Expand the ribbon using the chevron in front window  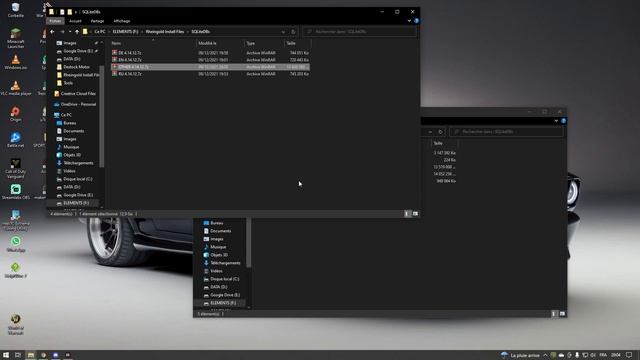[x=409, y=21]
